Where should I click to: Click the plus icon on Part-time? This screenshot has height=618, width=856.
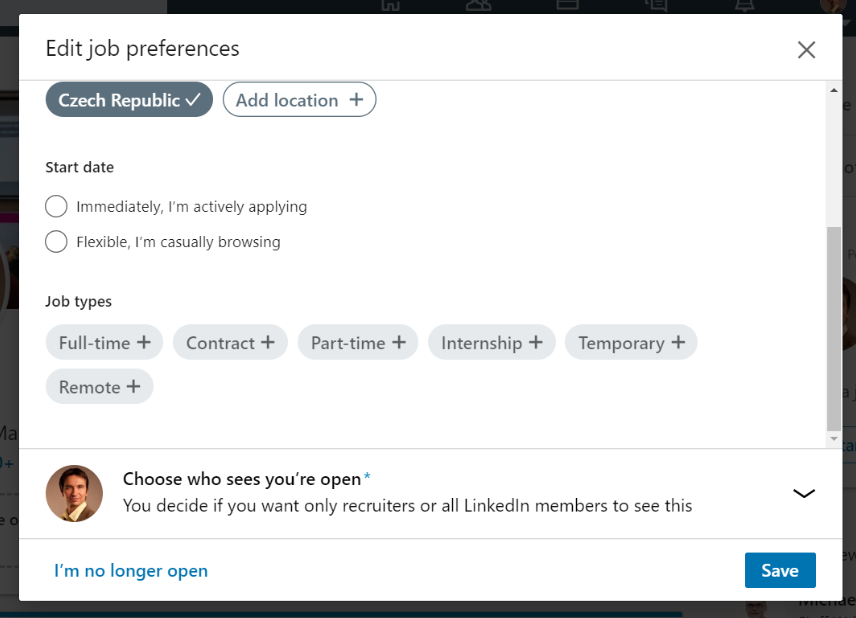399,342
